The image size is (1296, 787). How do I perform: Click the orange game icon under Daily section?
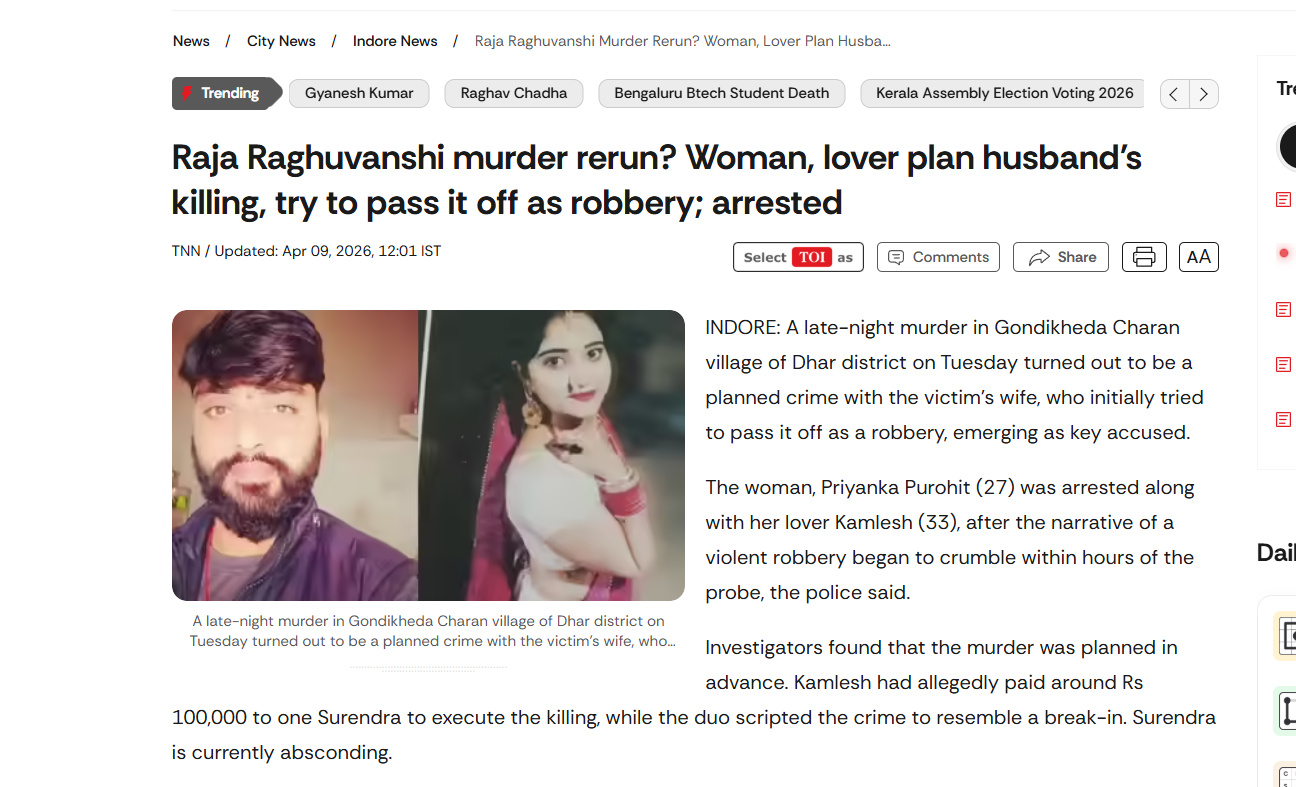1285,636
